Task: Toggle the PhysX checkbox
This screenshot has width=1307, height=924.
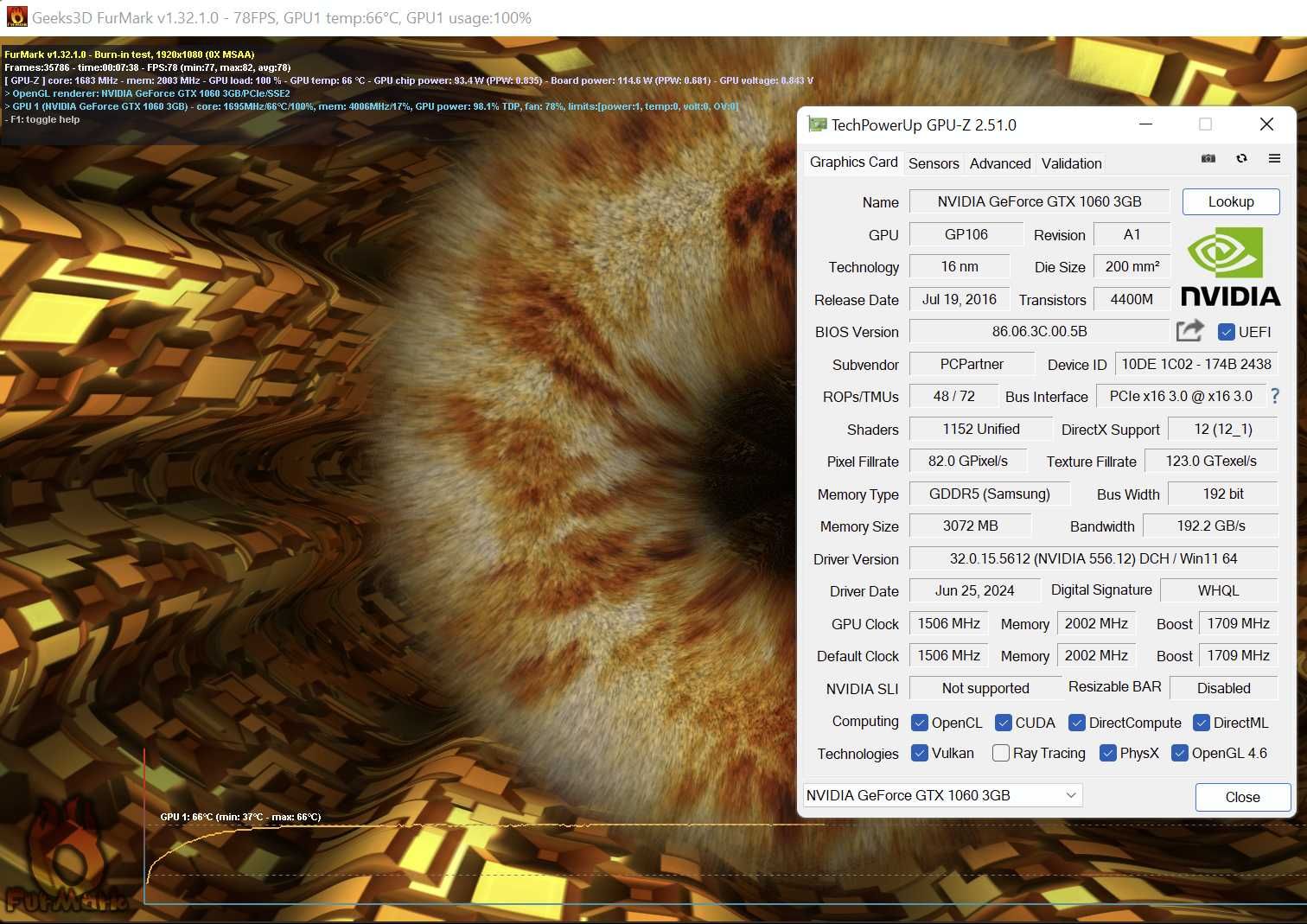Action: [1108, 753]
